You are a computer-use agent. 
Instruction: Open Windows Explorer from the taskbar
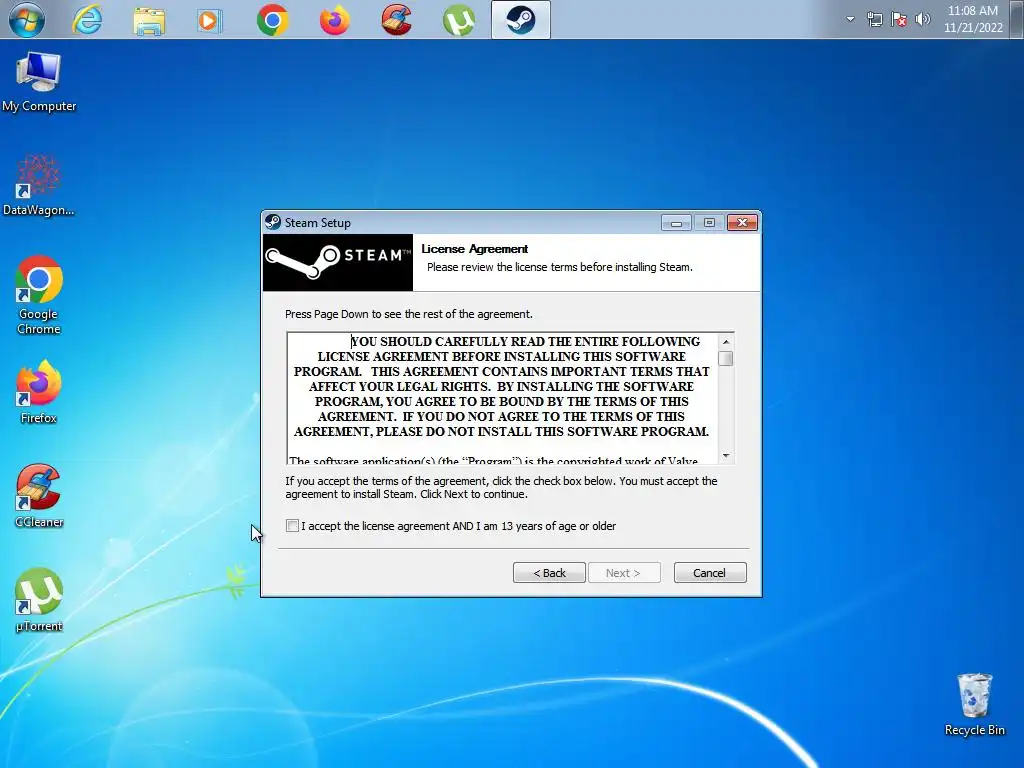pyautogui.click(x=149, y=20)
